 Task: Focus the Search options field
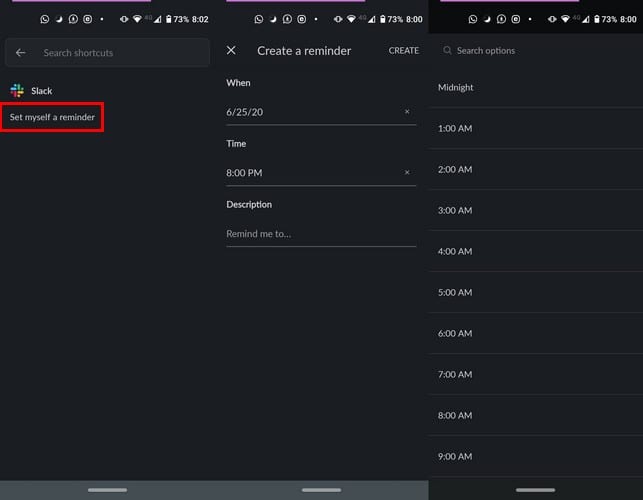tap(540, 51)
